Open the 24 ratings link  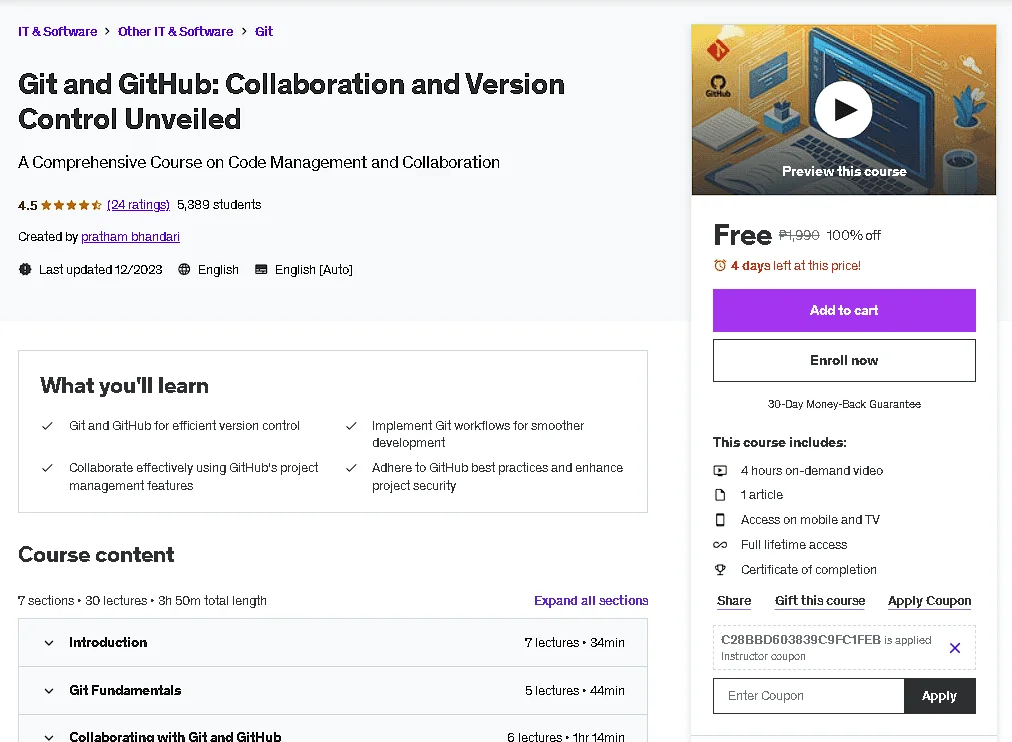coord(138,205)
